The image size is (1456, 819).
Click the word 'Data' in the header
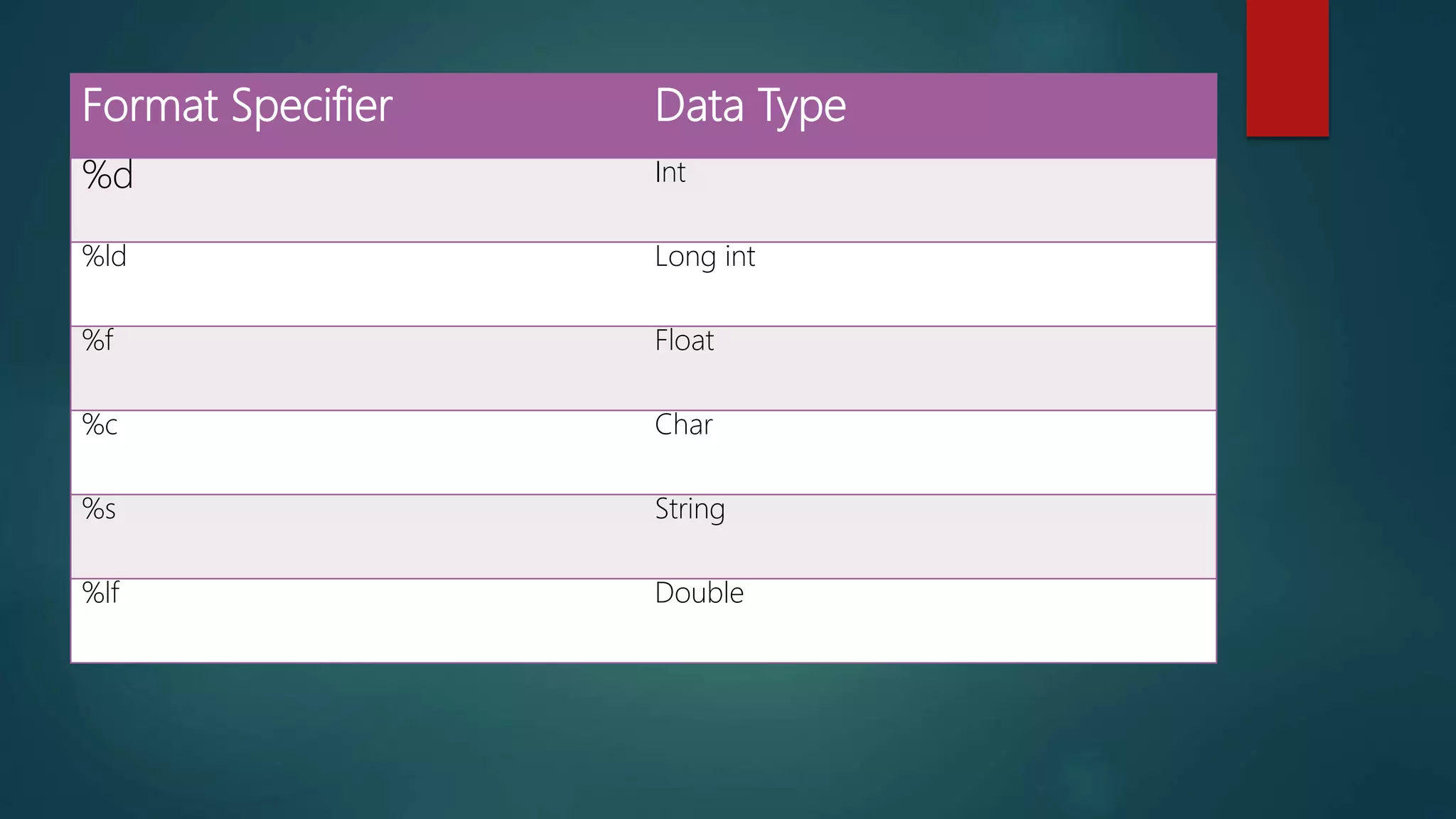[699, 106]
